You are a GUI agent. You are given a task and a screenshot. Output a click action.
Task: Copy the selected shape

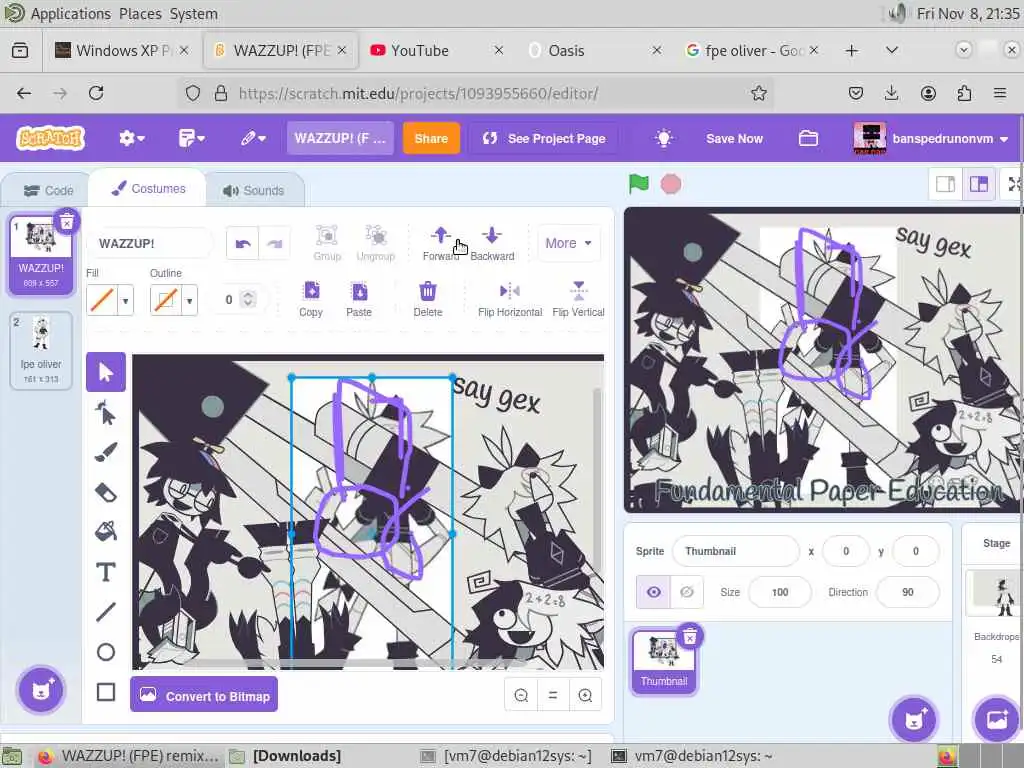pos(311,299)
